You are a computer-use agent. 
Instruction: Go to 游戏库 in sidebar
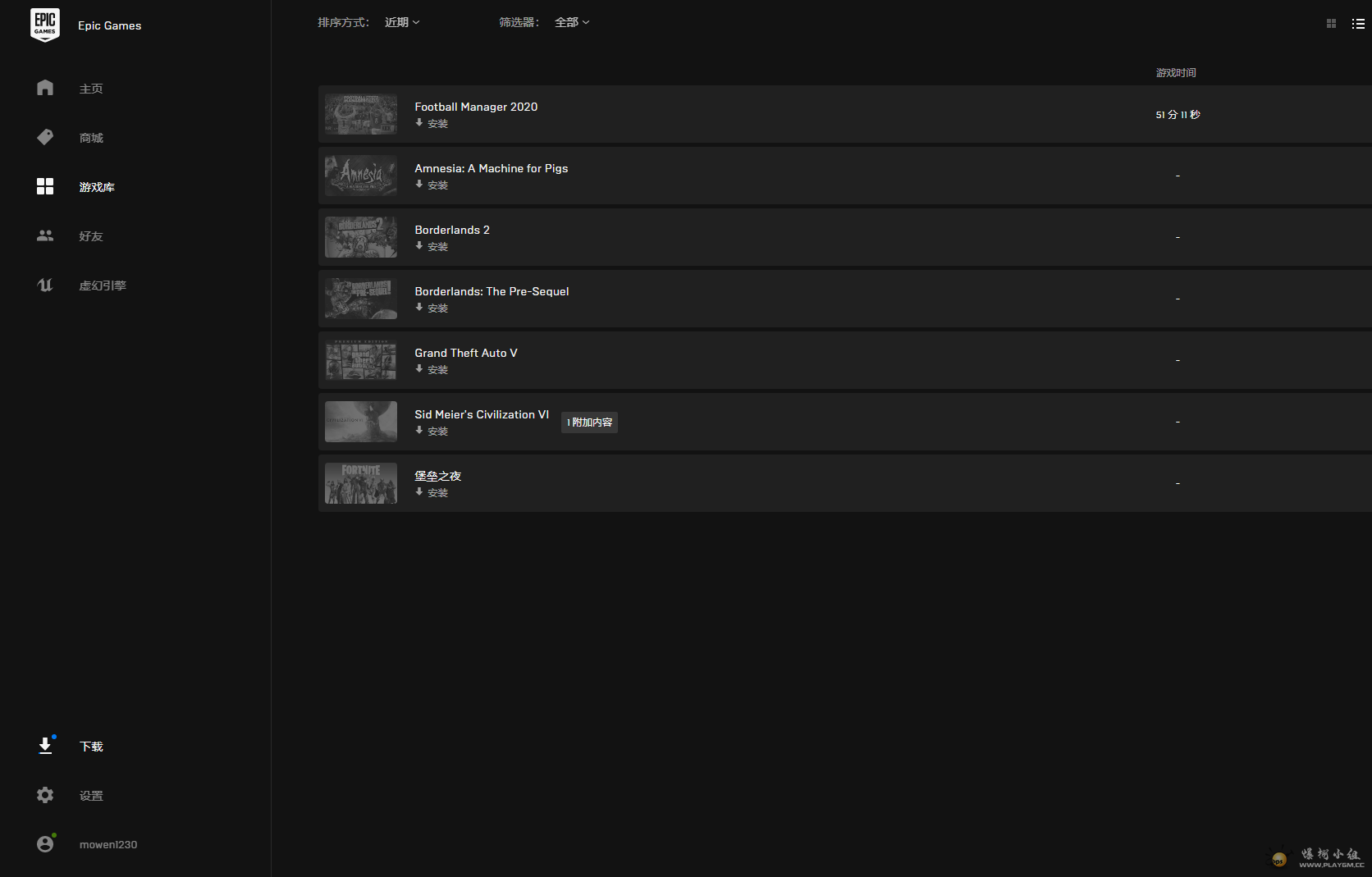(97, 187)
